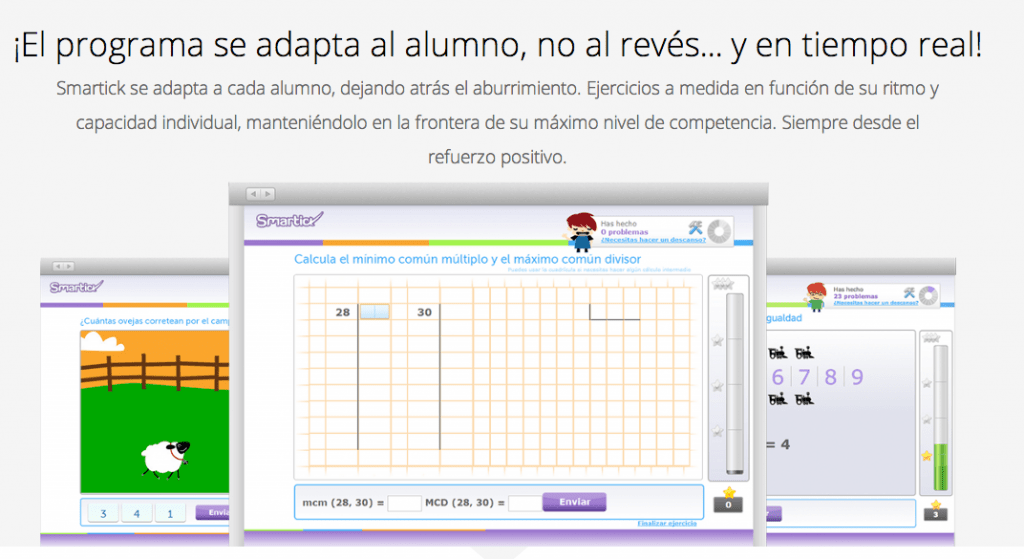Click red-haired avatar in center window
Viewport: 1024px width, 559px height.
[581, 232]
